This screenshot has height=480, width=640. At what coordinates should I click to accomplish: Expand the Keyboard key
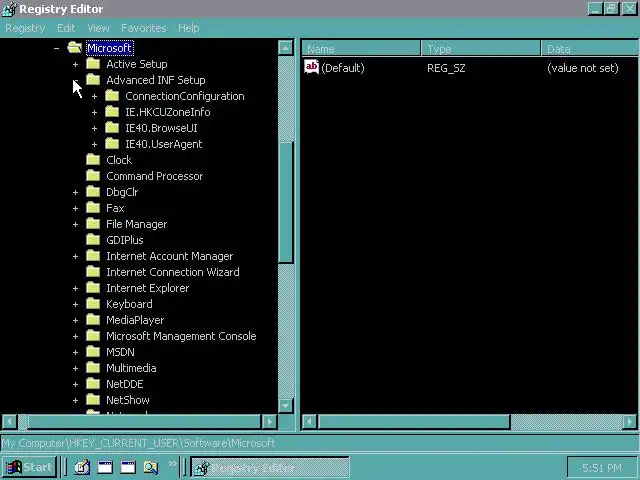[76, 304]
